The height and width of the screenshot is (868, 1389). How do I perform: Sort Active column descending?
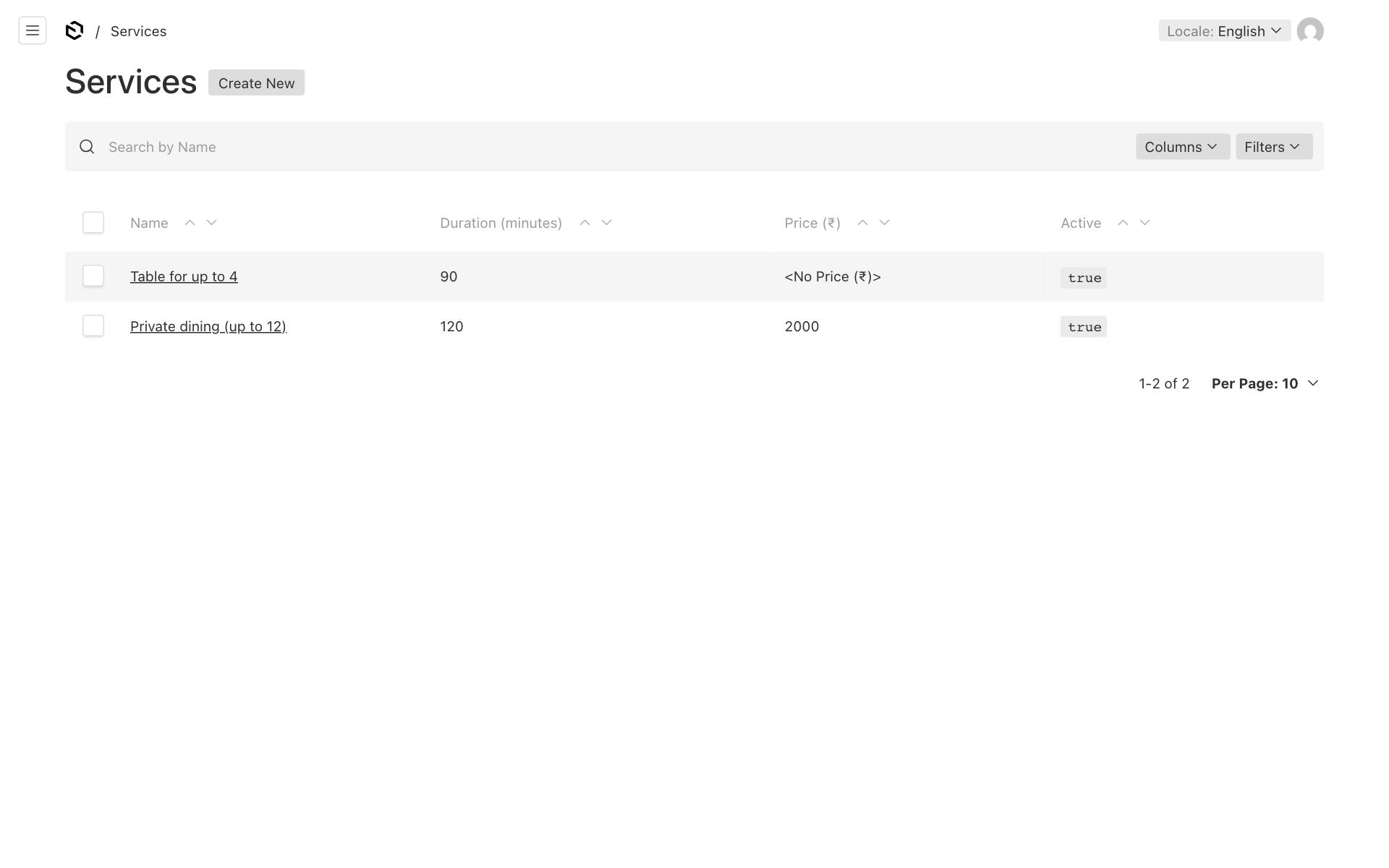click(1144, 223)
